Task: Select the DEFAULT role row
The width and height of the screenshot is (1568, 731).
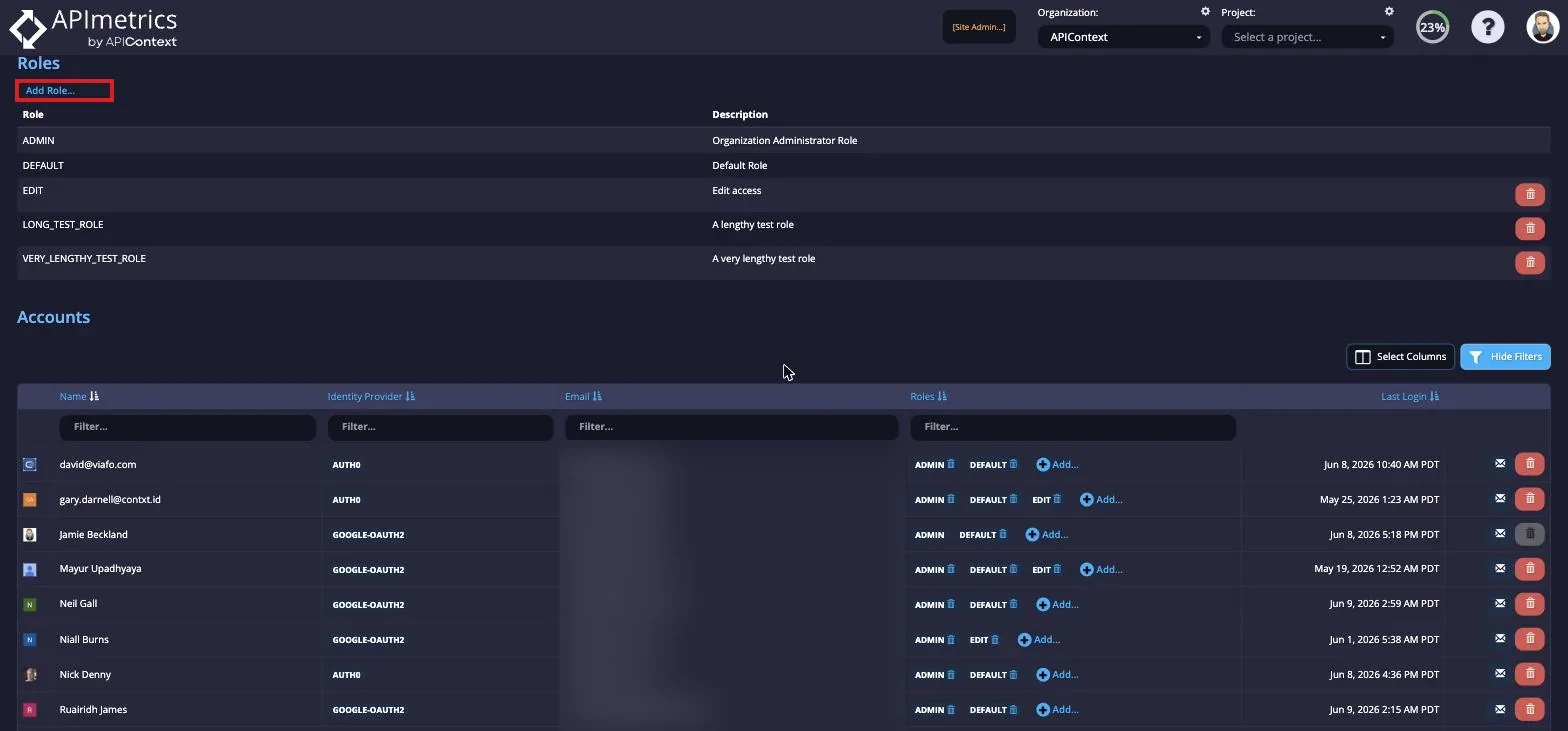Action: click(x=784, y=165)
